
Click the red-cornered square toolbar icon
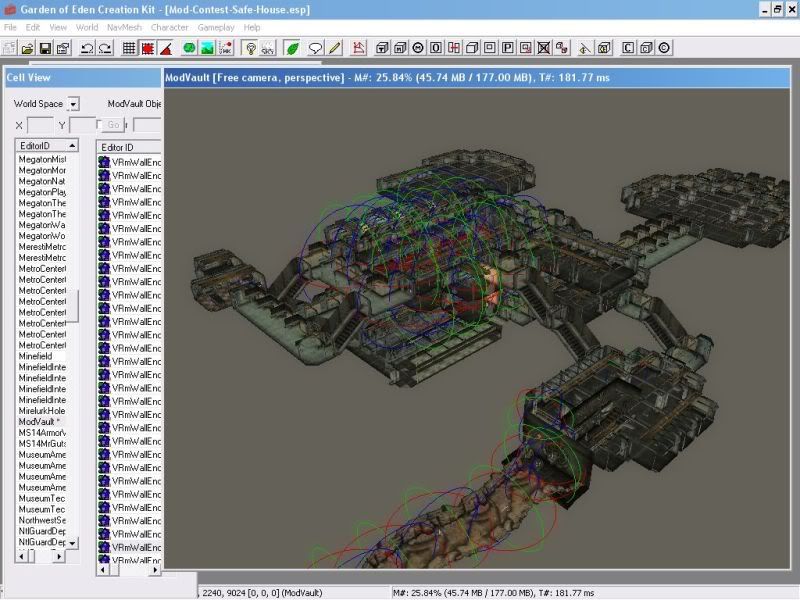[x=526, y=48]
